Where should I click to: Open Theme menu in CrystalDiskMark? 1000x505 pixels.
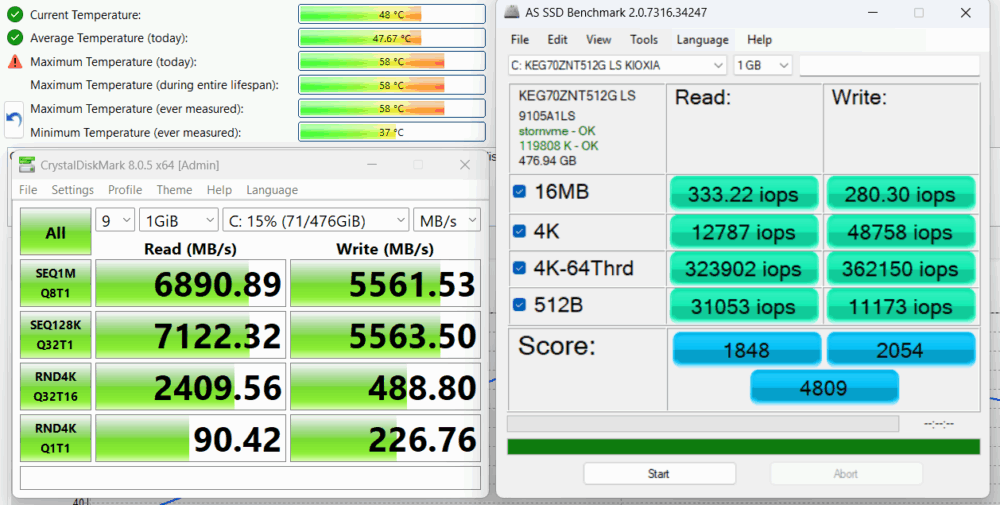(174, 190)
